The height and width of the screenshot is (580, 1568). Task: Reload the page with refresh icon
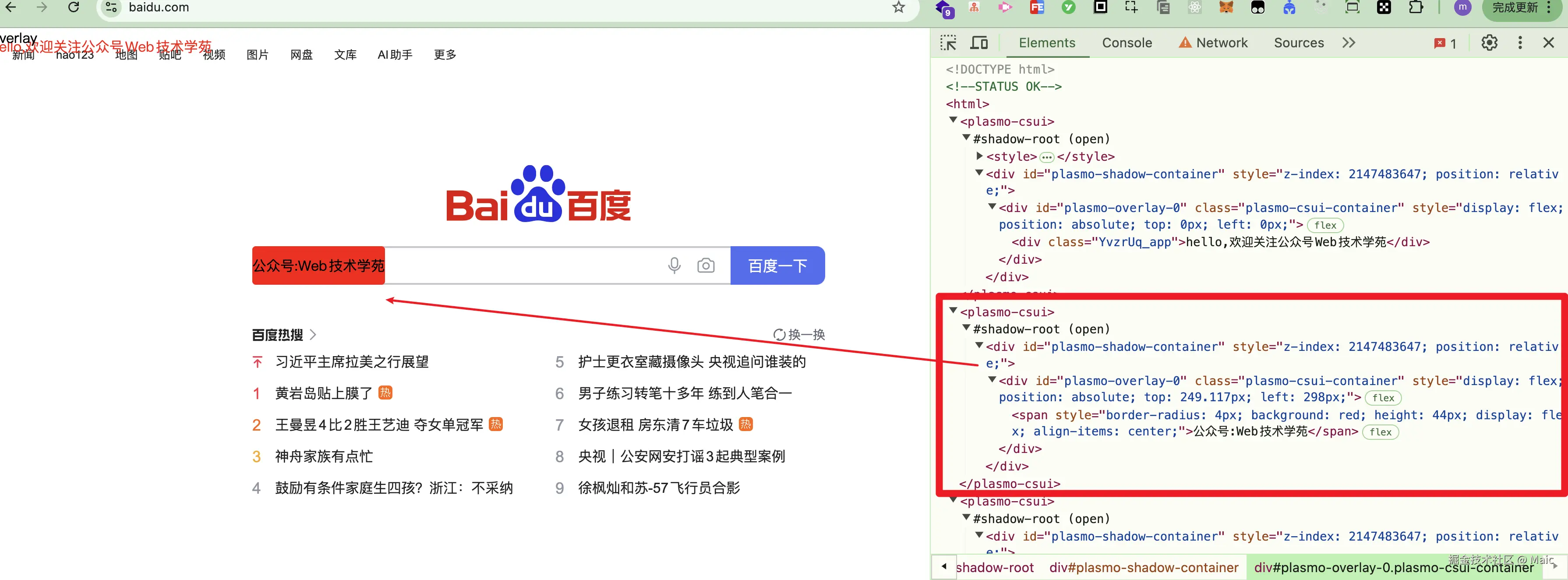[x=73, y=7]
